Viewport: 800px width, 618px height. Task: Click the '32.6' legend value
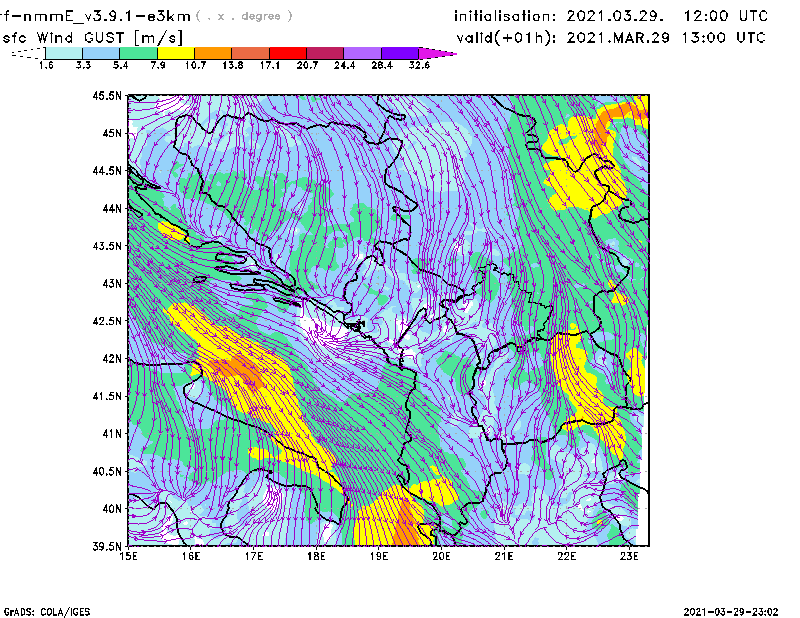tap(419, 65)
